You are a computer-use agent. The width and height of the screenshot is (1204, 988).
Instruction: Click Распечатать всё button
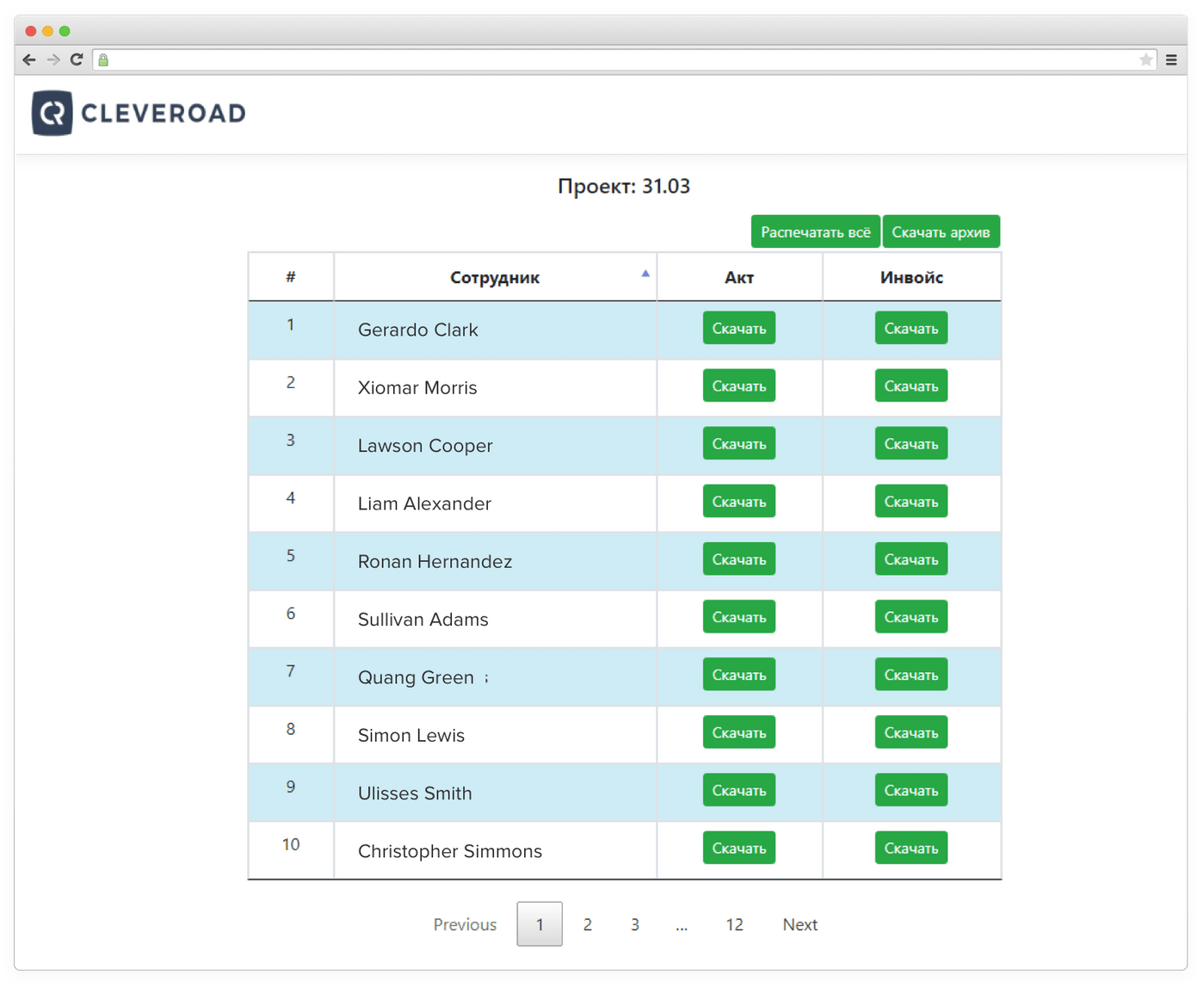tap(815, 232)
